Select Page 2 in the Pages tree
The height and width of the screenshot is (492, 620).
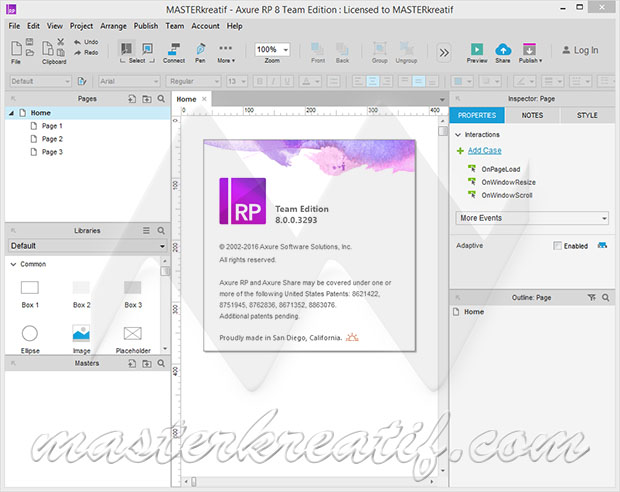[52, 139]
